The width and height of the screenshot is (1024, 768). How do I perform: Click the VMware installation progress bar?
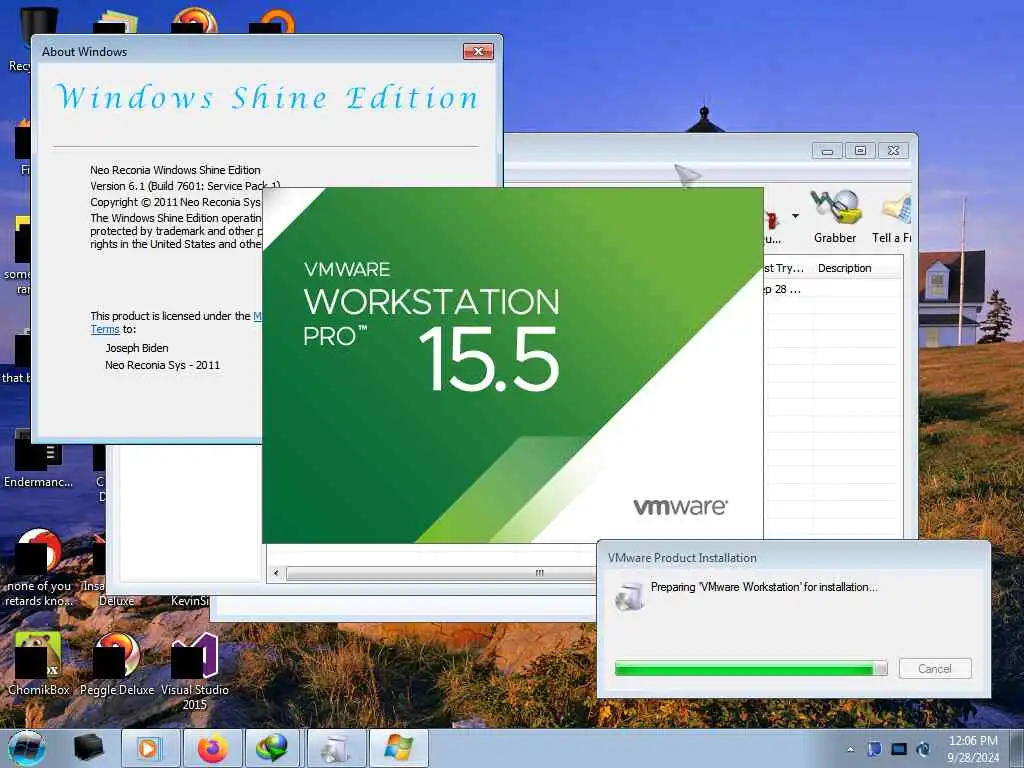(750, 667)
